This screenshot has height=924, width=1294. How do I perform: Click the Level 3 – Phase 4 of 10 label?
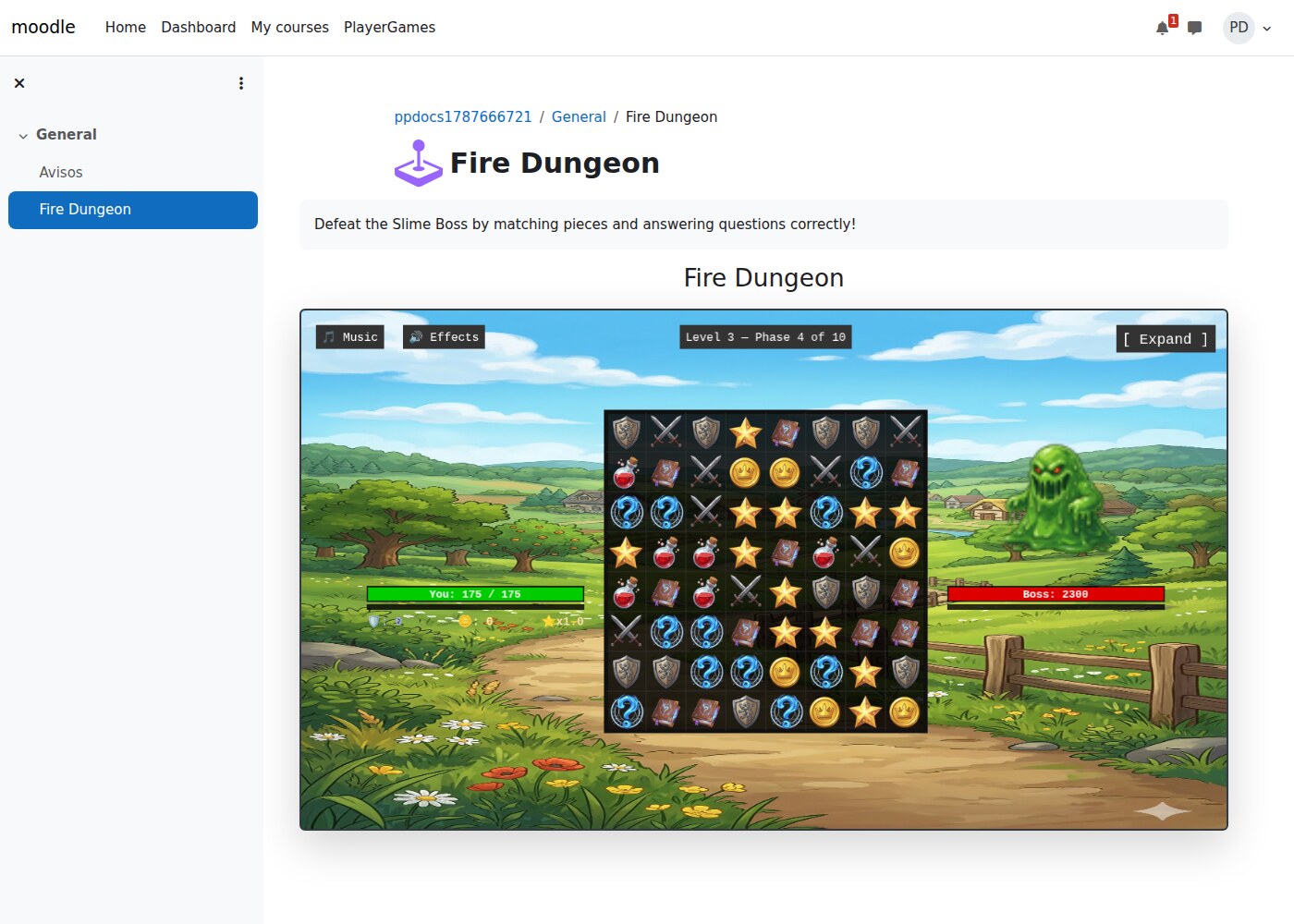765,337
